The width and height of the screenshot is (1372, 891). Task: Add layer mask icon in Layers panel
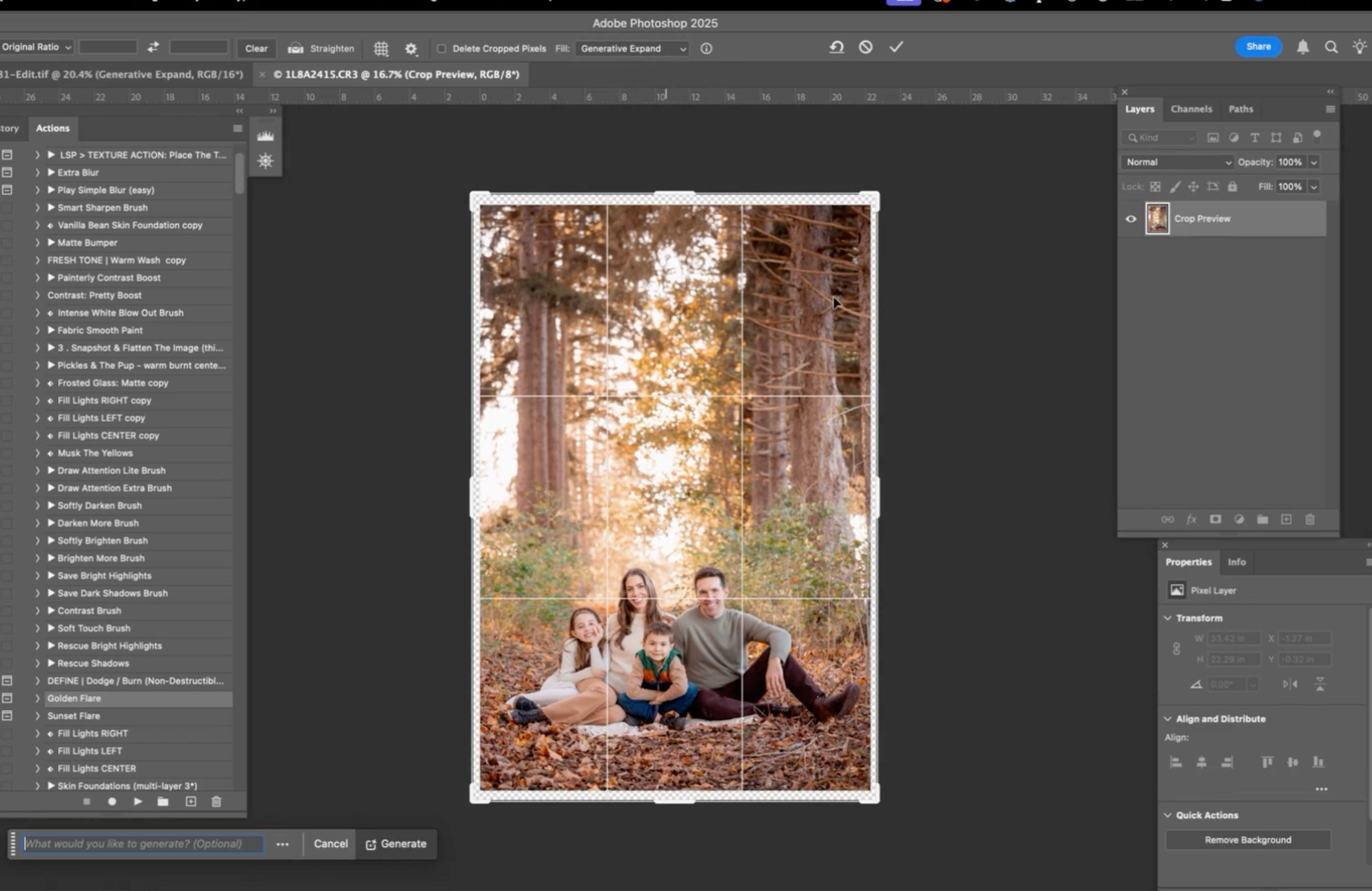tap(1216, 519)
